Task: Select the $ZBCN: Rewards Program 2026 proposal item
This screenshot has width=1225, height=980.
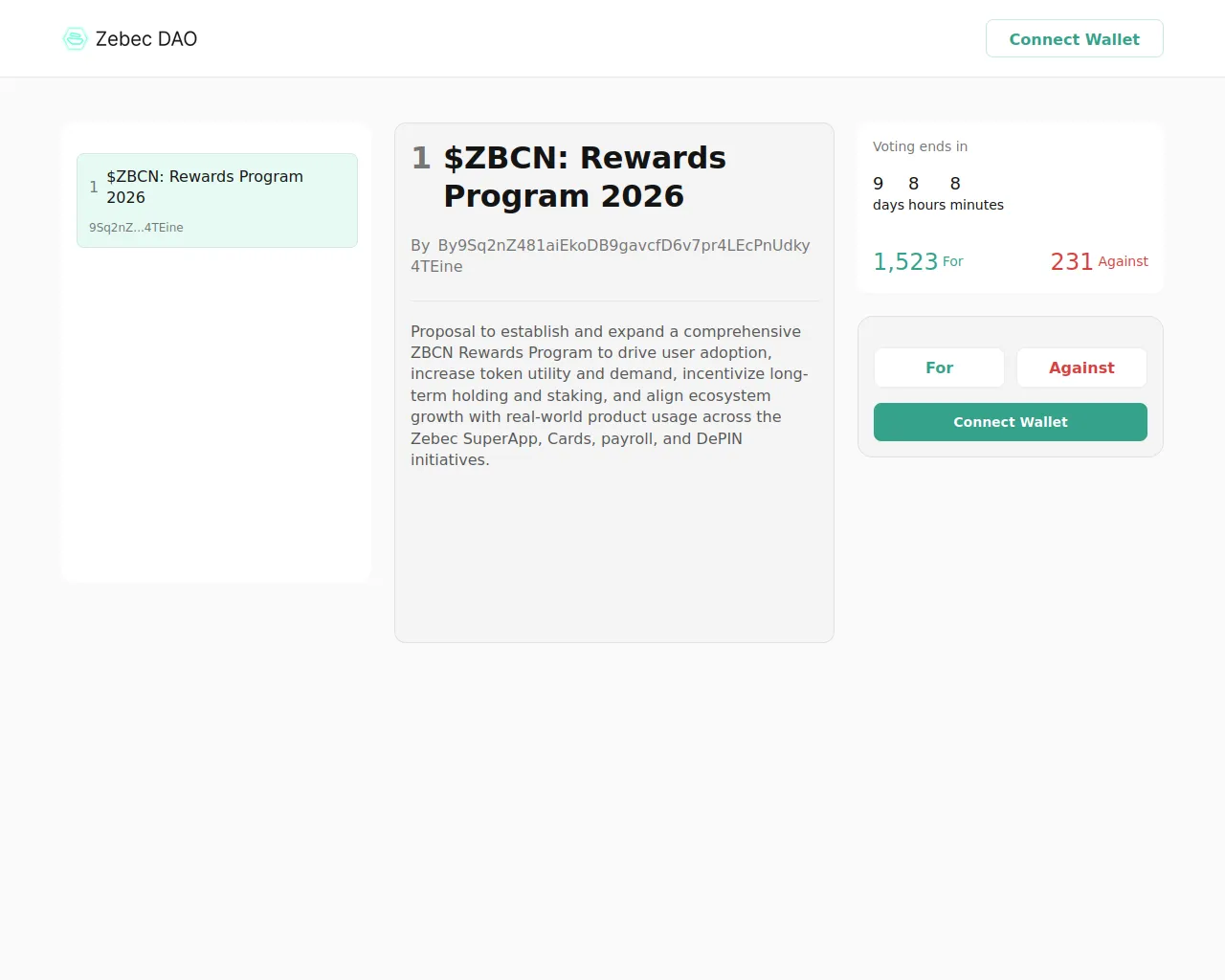Action: 217,200
